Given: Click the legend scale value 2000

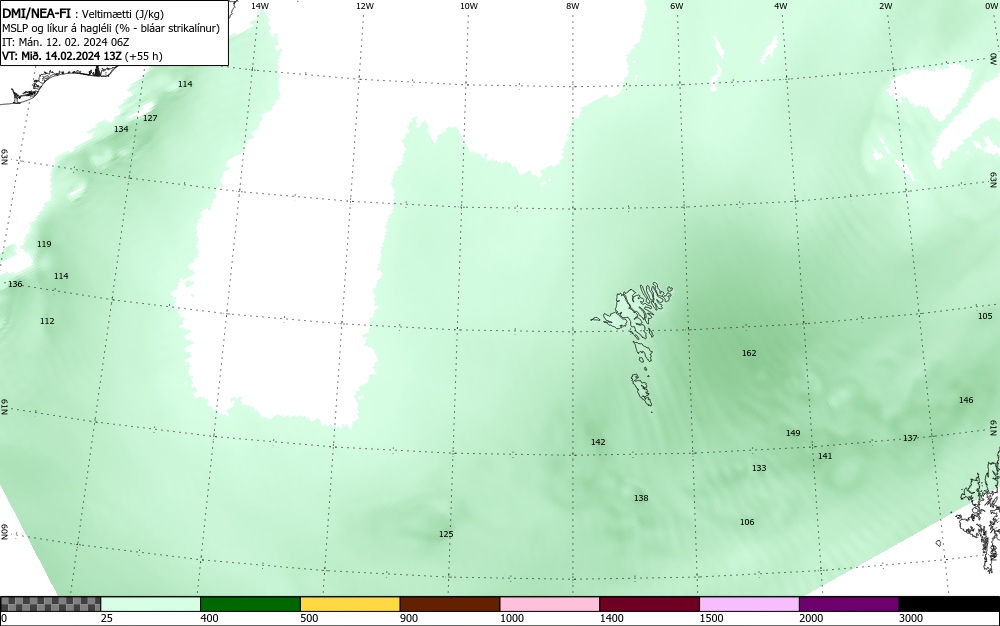Looking at the screenshot, I should (811, 618).
